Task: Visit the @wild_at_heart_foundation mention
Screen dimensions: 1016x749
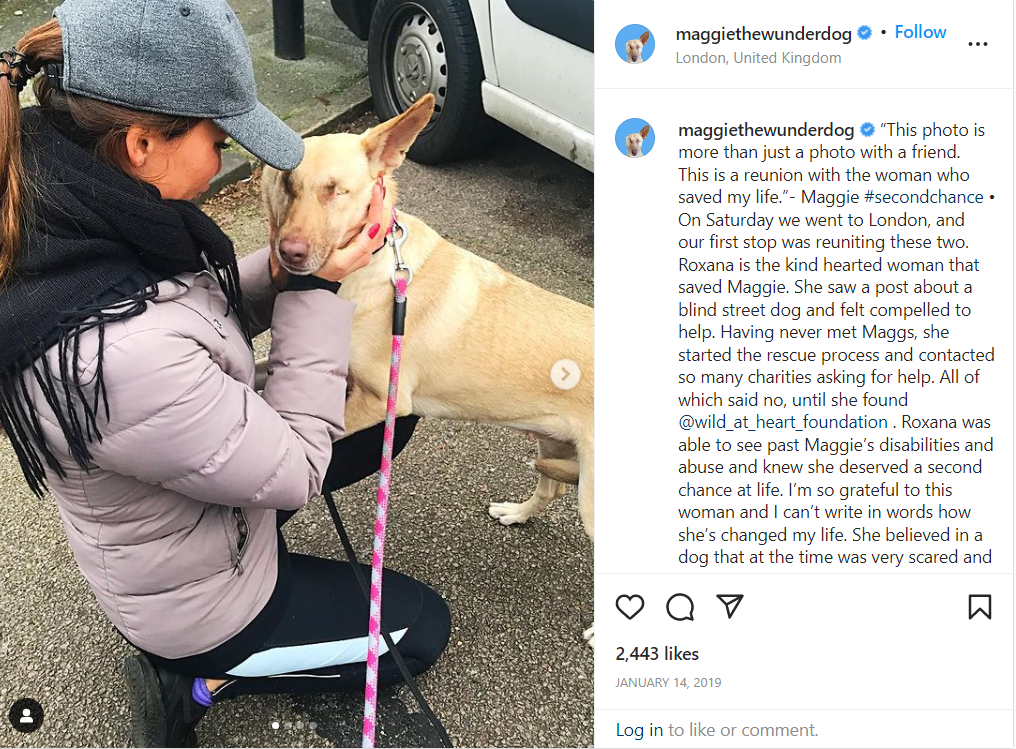Action: coord(783,422)
